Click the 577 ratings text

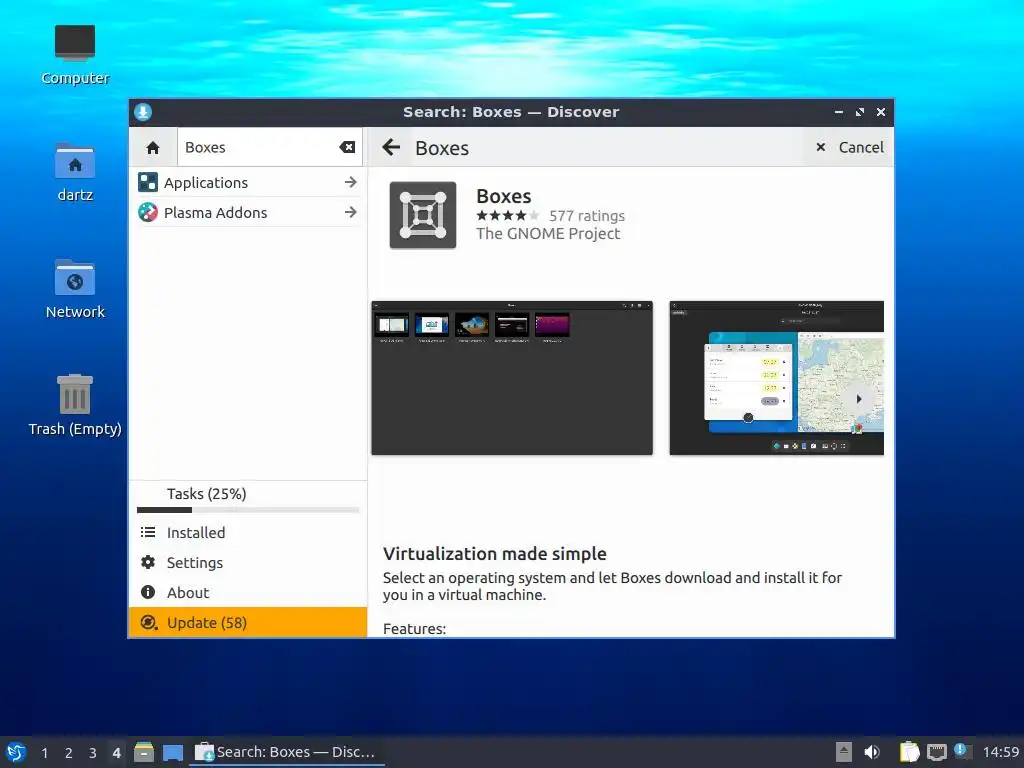coord(586,216)
